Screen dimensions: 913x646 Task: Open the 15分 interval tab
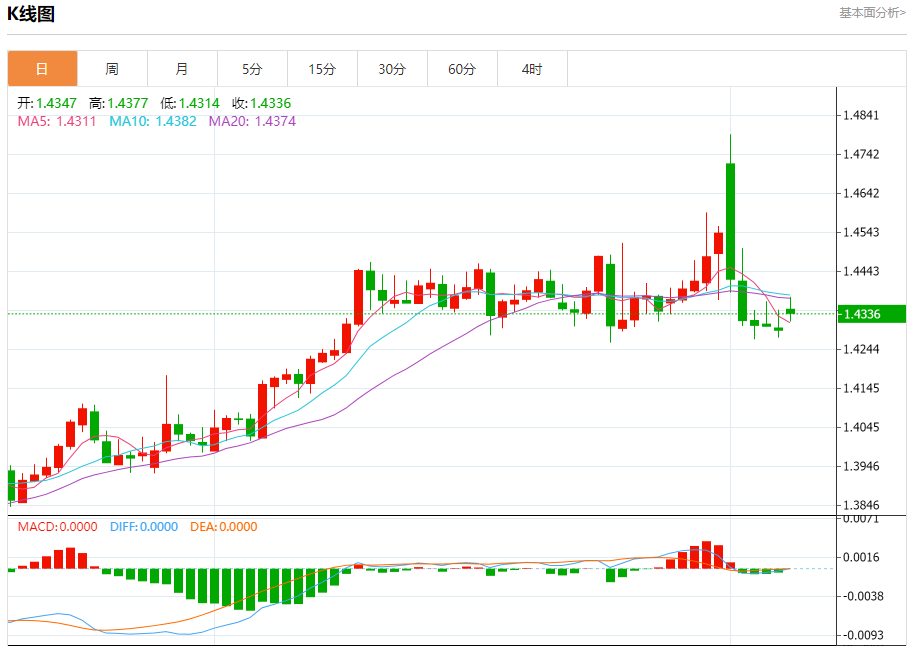(x=322, y=69)
